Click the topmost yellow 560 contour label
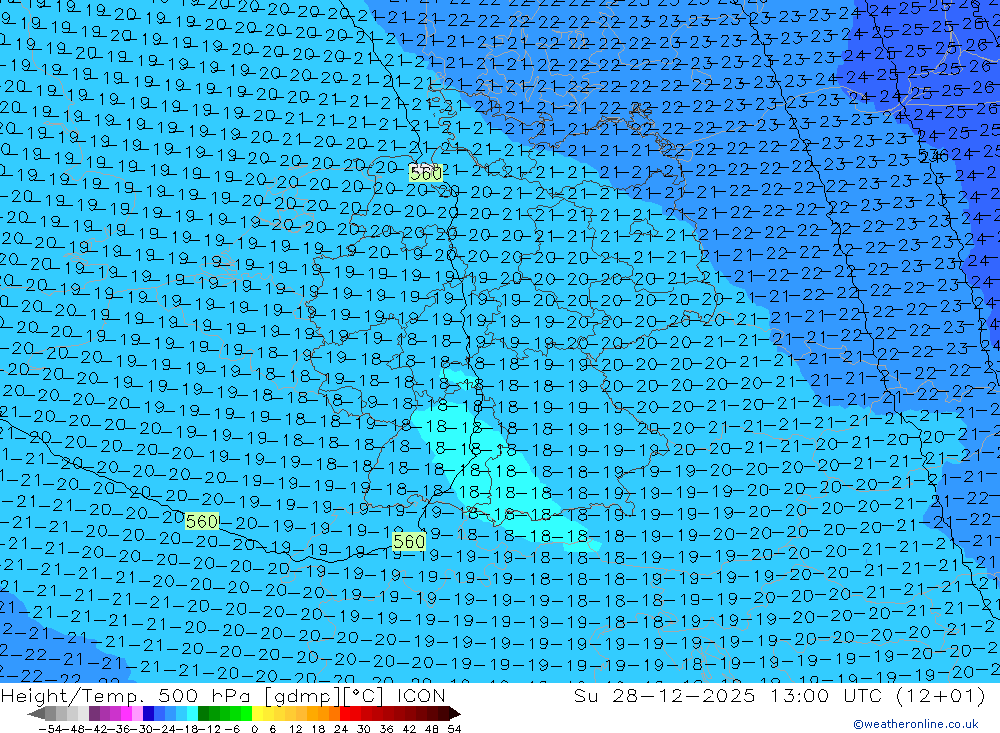Viewport: 1000px width, 733px height. click(426, 173)
